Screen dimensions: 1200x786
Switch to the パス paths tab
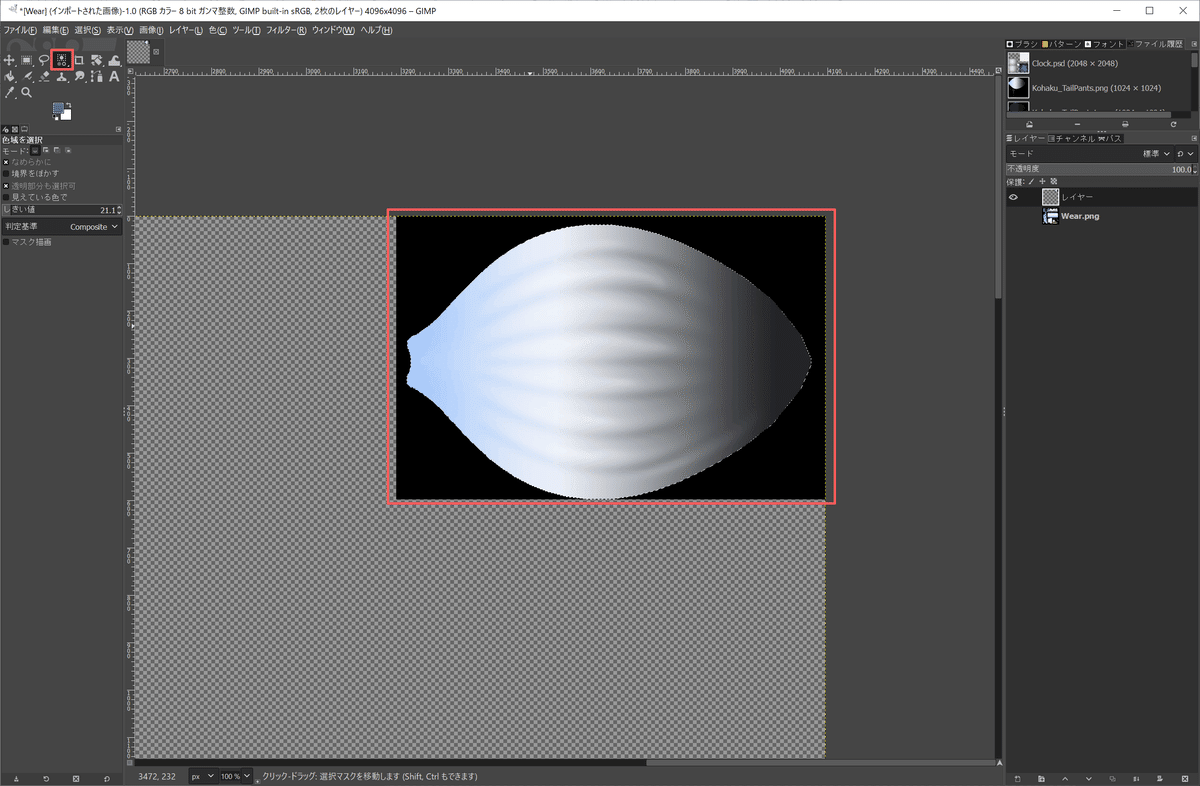click(x=1110, y=138)
